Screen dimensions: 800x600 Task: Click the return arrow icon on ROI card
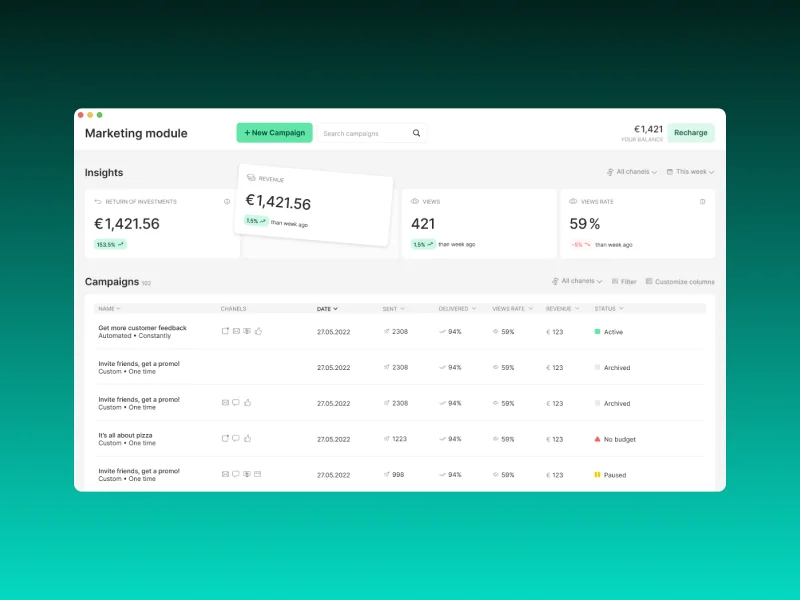pyautogui.click(x=98, y=202)
